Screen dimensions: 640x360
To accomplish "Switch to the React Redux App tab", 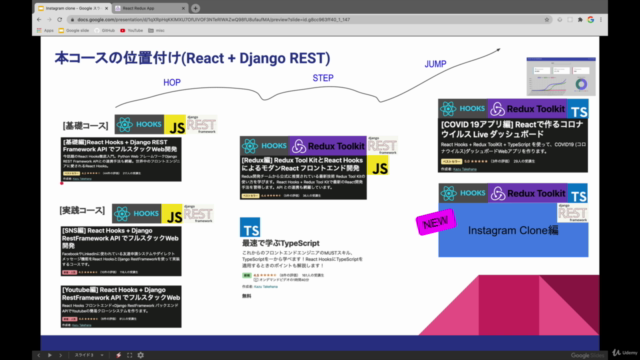I will [150, 8].
